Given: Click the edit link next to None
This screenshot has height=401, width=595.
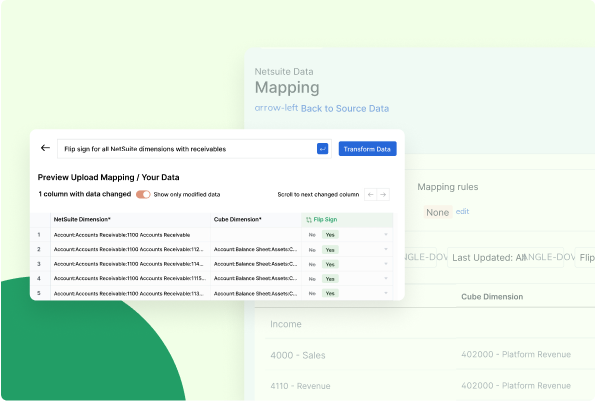Looking at the screenshot, I should (462, 211).
